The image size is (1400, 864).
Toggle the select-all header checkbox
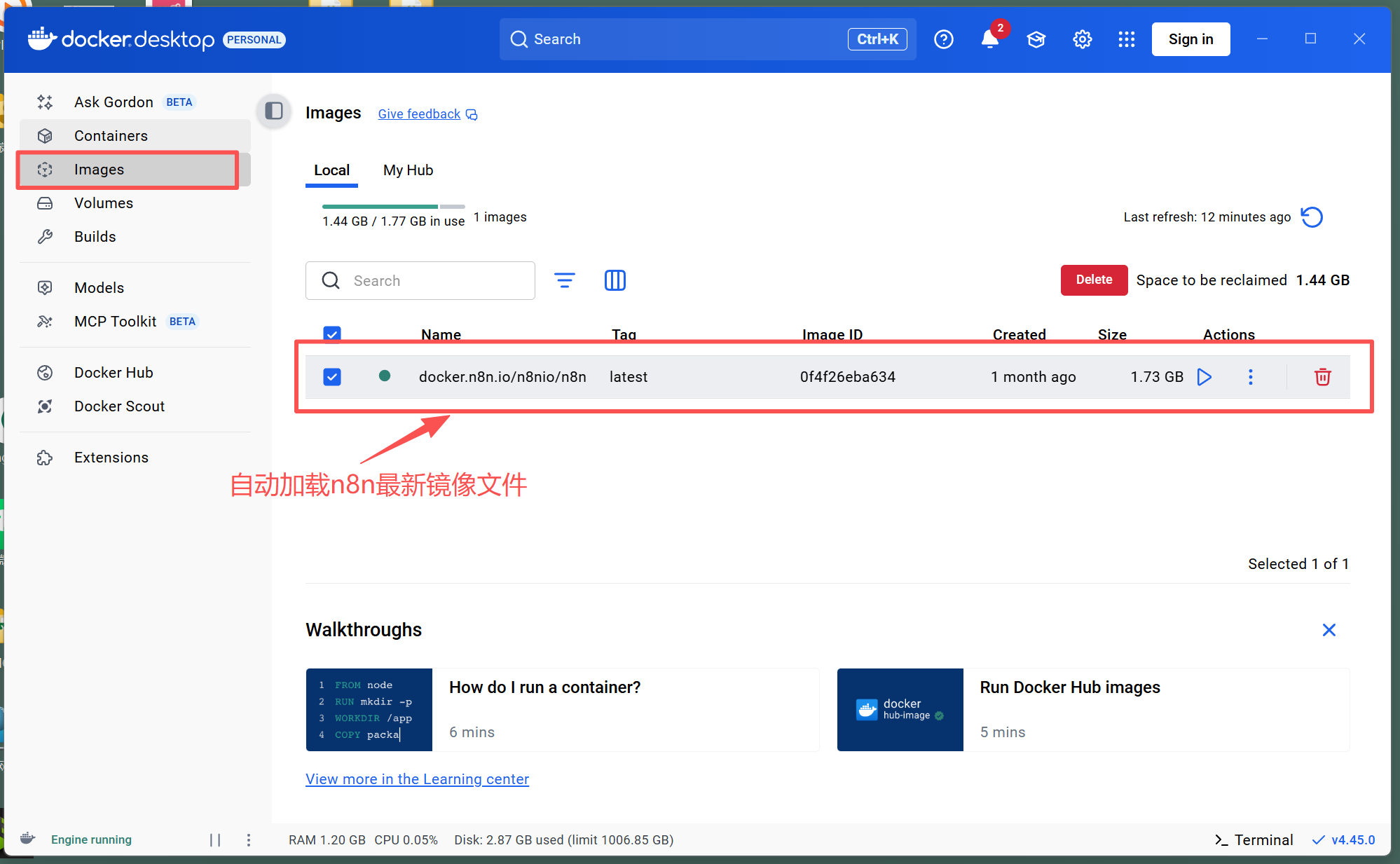(x=332, y=334)
